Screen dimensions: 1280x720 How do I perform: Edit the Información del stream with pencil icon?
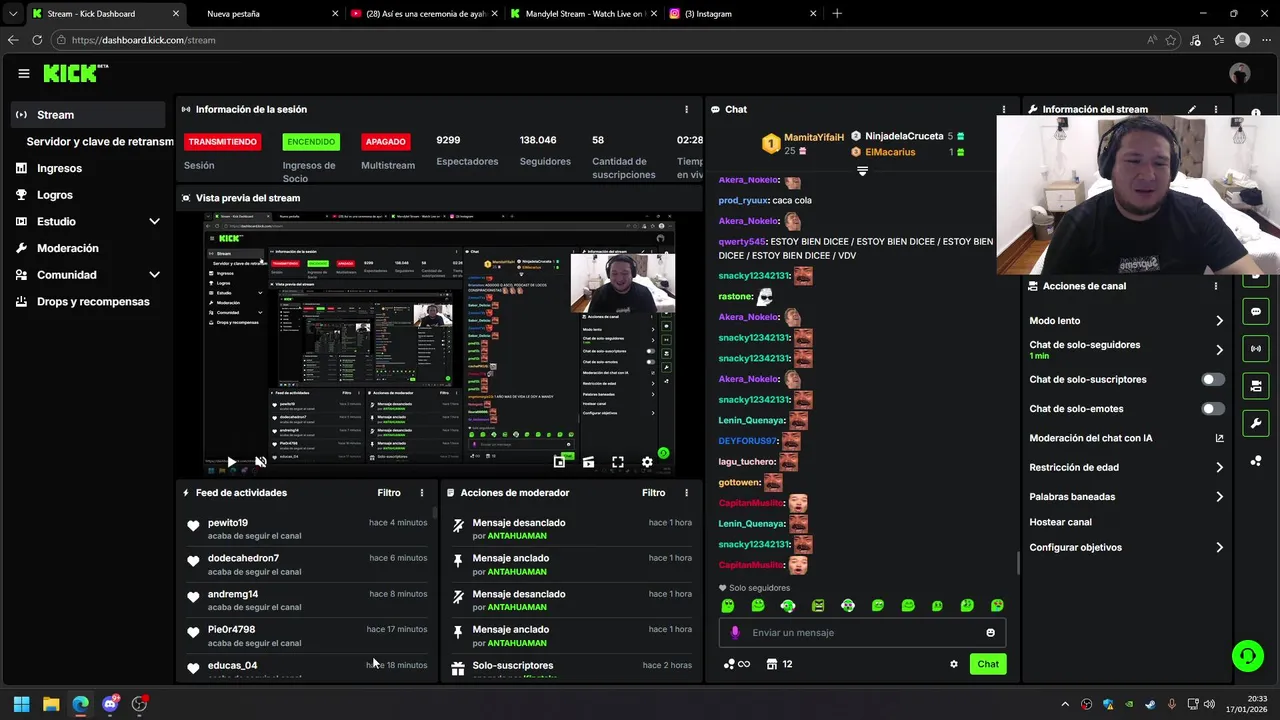[1192, 109]
